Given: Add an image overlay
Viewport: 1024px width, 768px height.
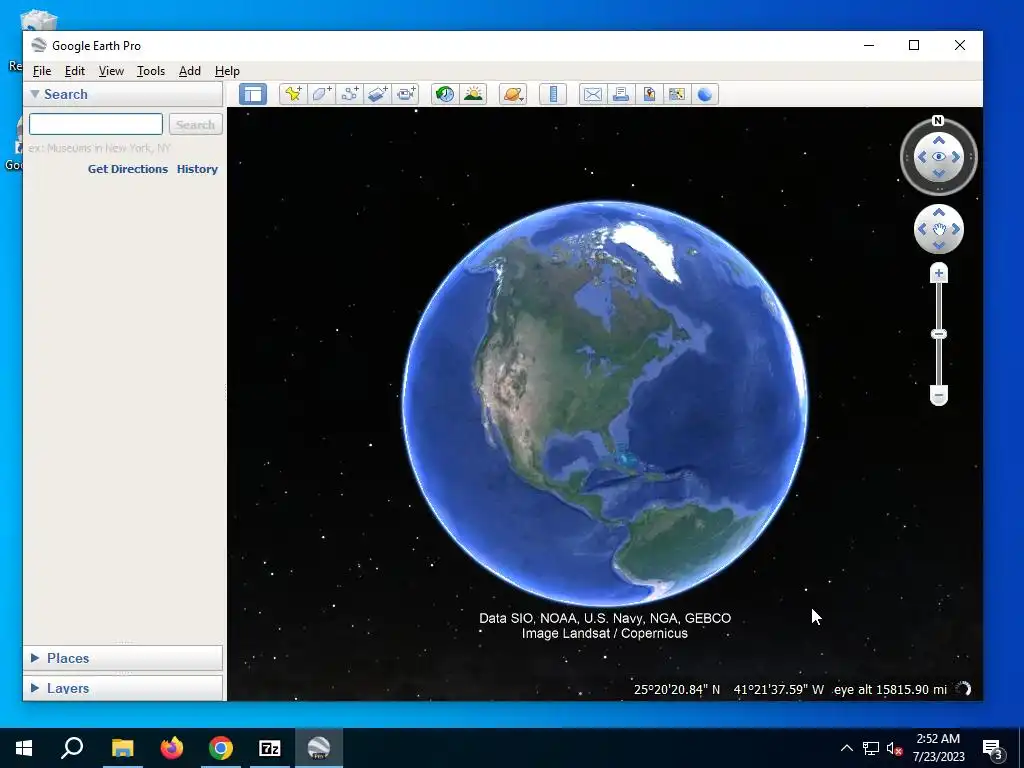Looking at the screenshot, I should 377,94.
